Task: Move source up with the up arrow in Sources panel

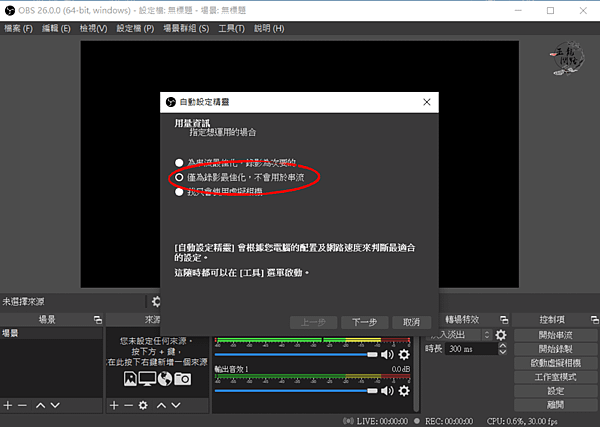Action: (x=161, y=405)
